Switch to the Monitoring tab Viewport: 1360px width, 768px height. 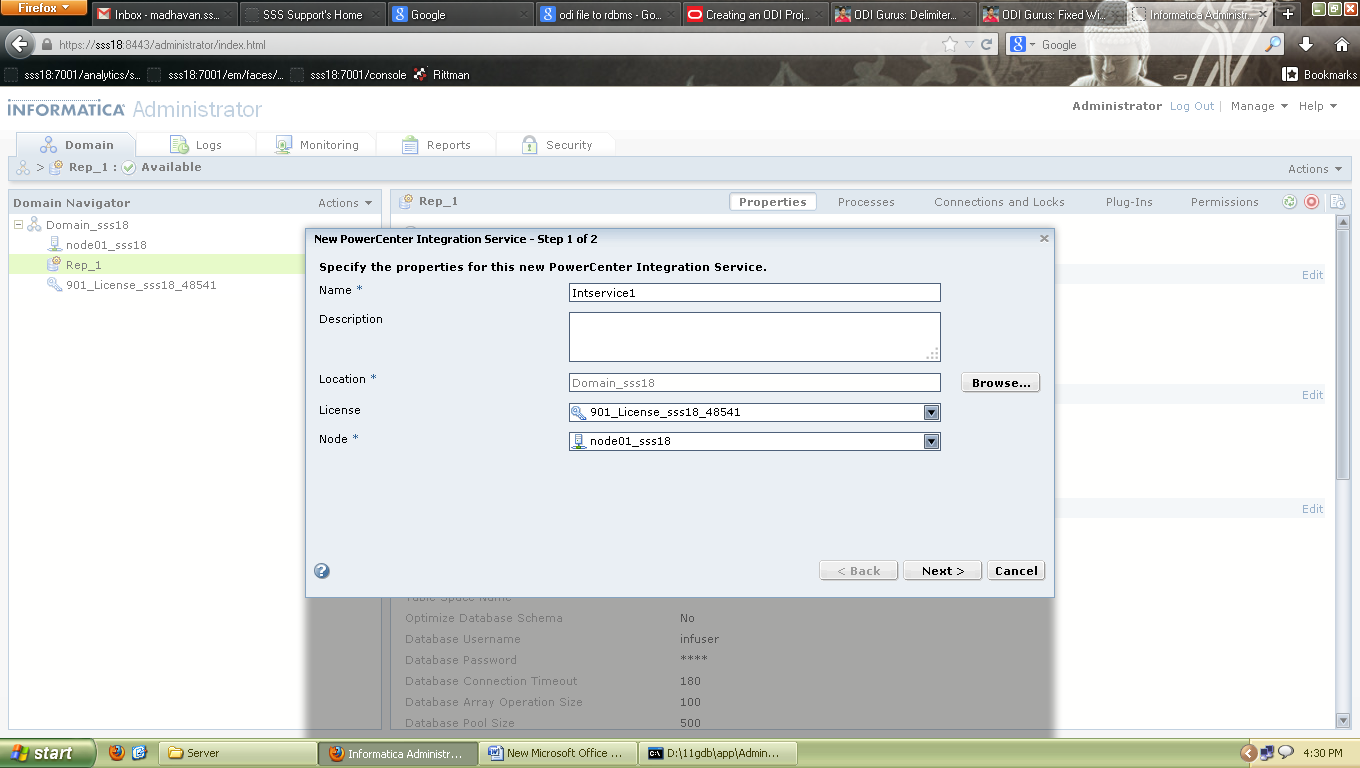coord(316,145)
